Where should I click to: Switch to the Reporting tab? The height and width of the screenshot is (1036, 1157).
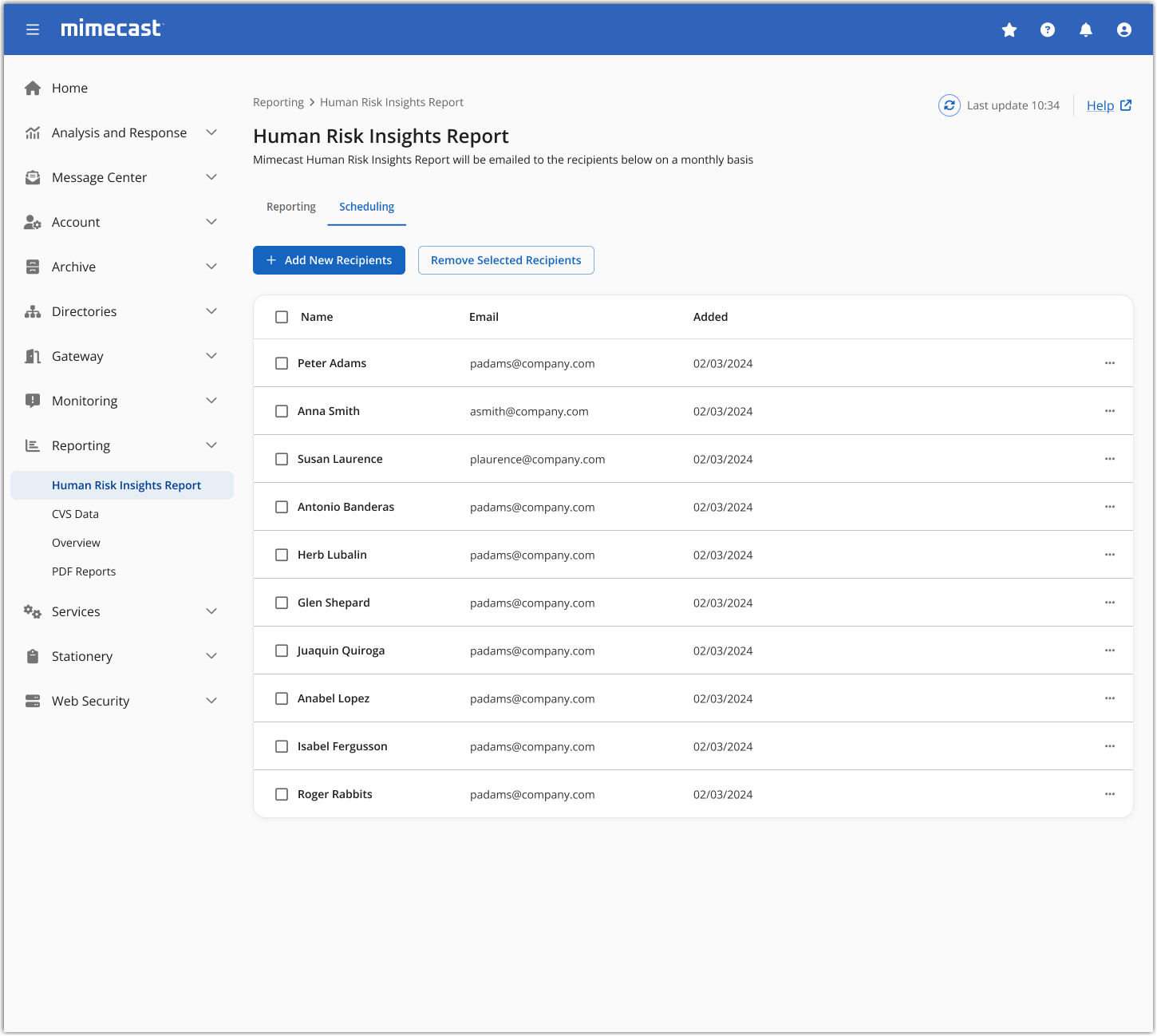pos(291,207)
